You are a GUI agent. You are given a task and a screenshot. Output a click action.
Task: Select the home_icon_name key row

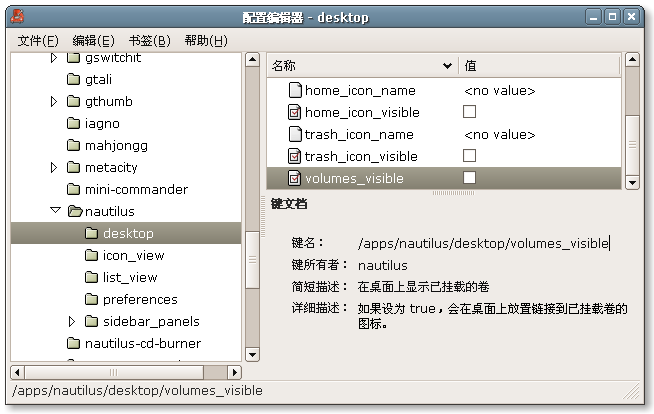pos(444,90)
